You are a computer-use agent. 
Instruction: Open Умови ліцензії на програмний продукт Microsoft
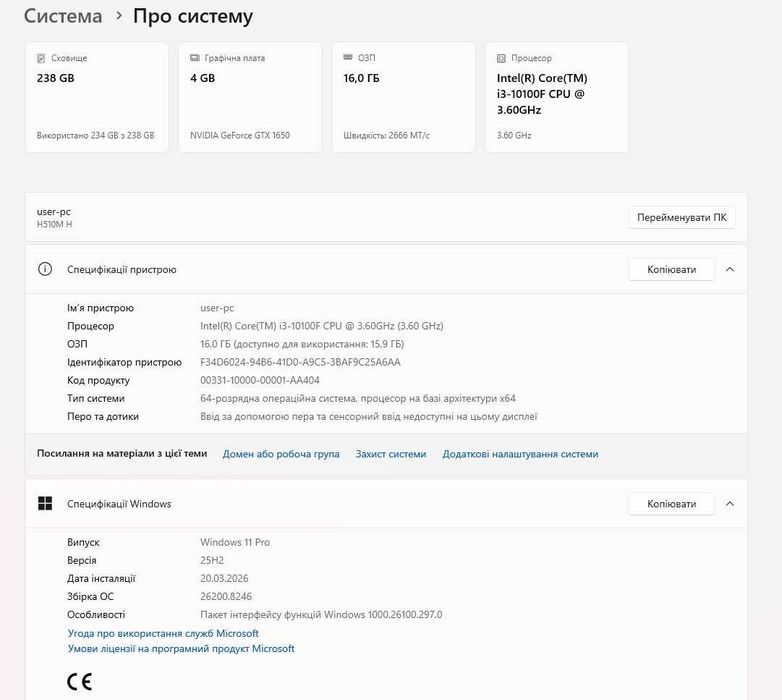pyautogui.click(x=181, y=649)
